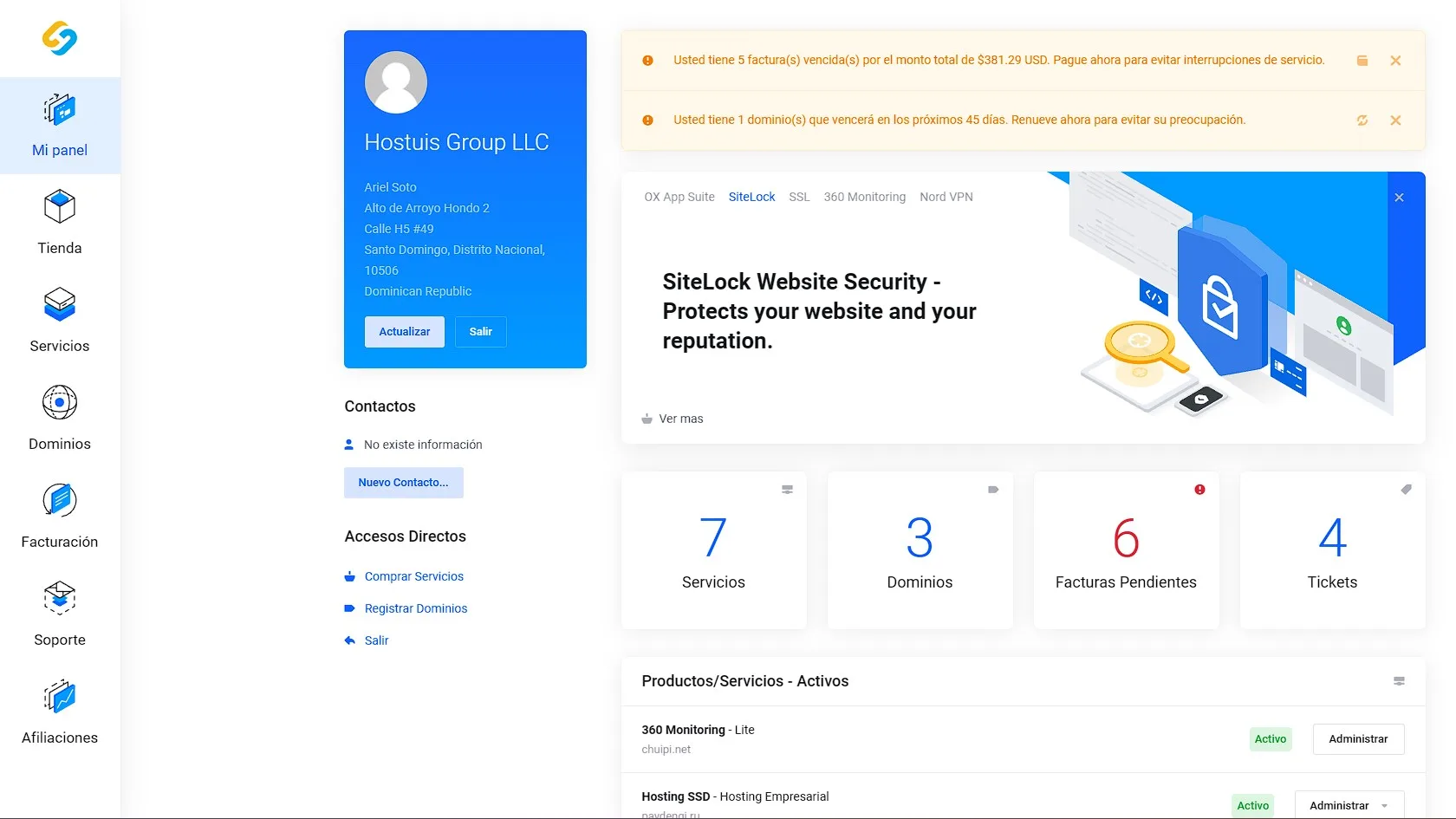Dismiss the domain expiry alert

coord(1395,120)
